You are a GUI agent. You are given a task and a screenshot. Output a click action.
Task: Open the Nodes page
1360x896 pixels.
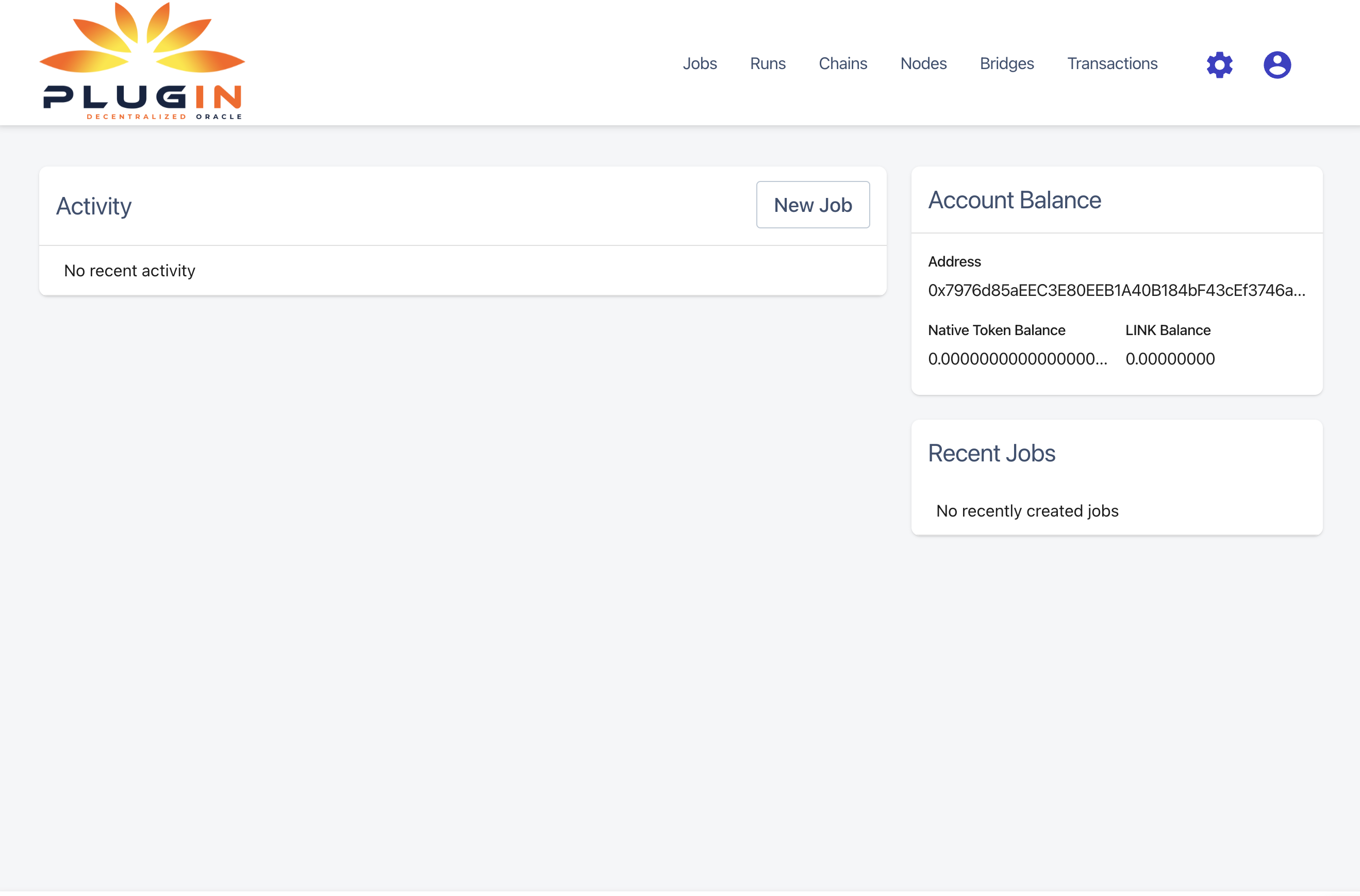click(x=923, y=63)
